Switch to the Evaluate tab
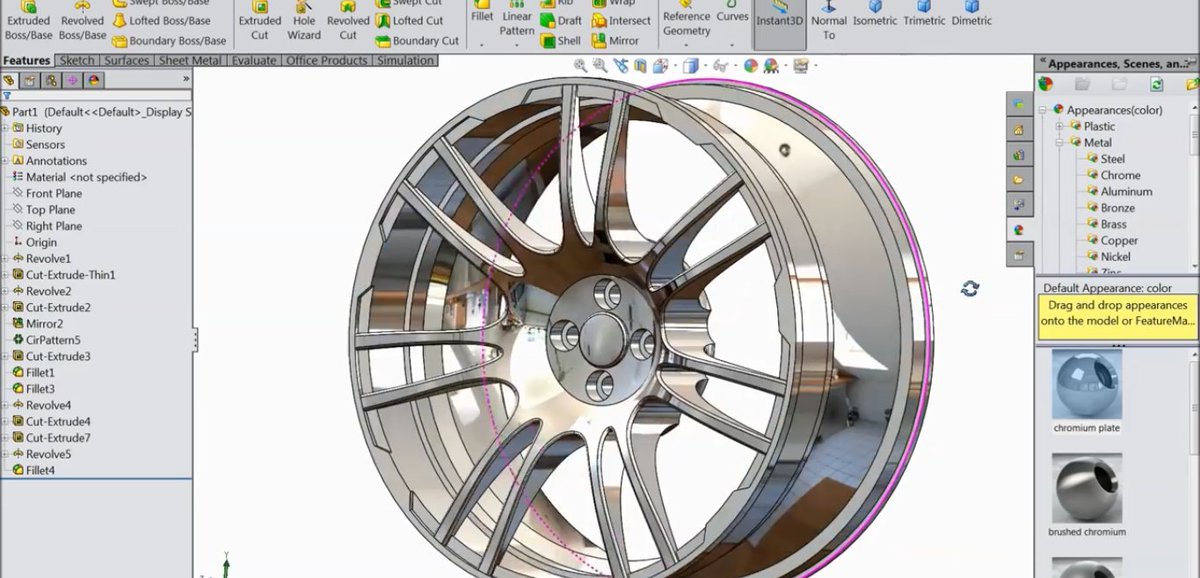 point(254,60)
